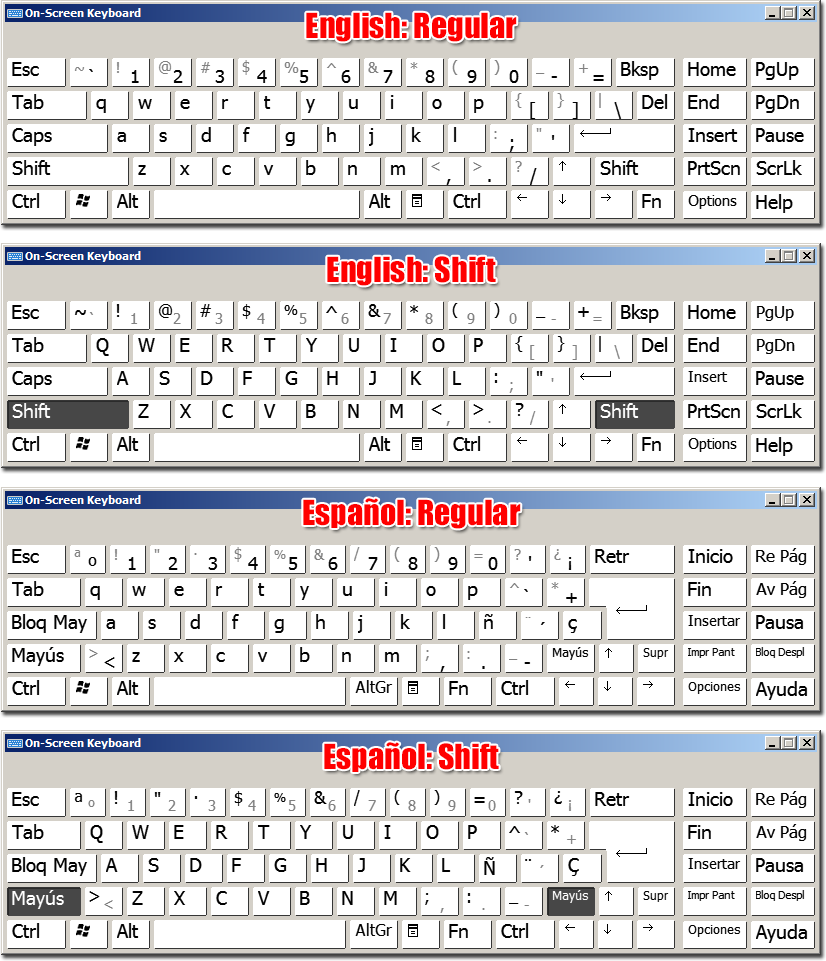This screenshot has width=826, height=961.
Task: Open Options on the English Regular keyboard
Action: tap(713, 201)
